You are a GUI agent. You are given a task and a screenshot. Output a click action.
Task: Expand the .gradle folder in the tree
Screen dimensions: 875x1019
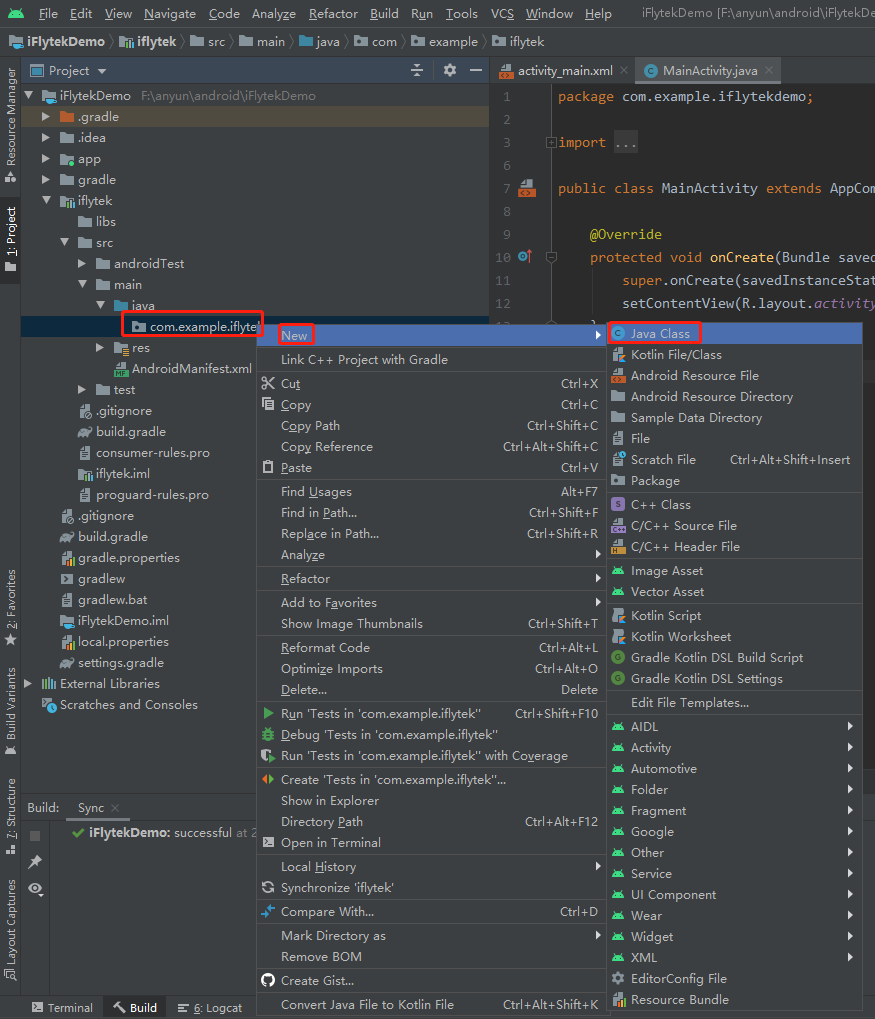46,117
